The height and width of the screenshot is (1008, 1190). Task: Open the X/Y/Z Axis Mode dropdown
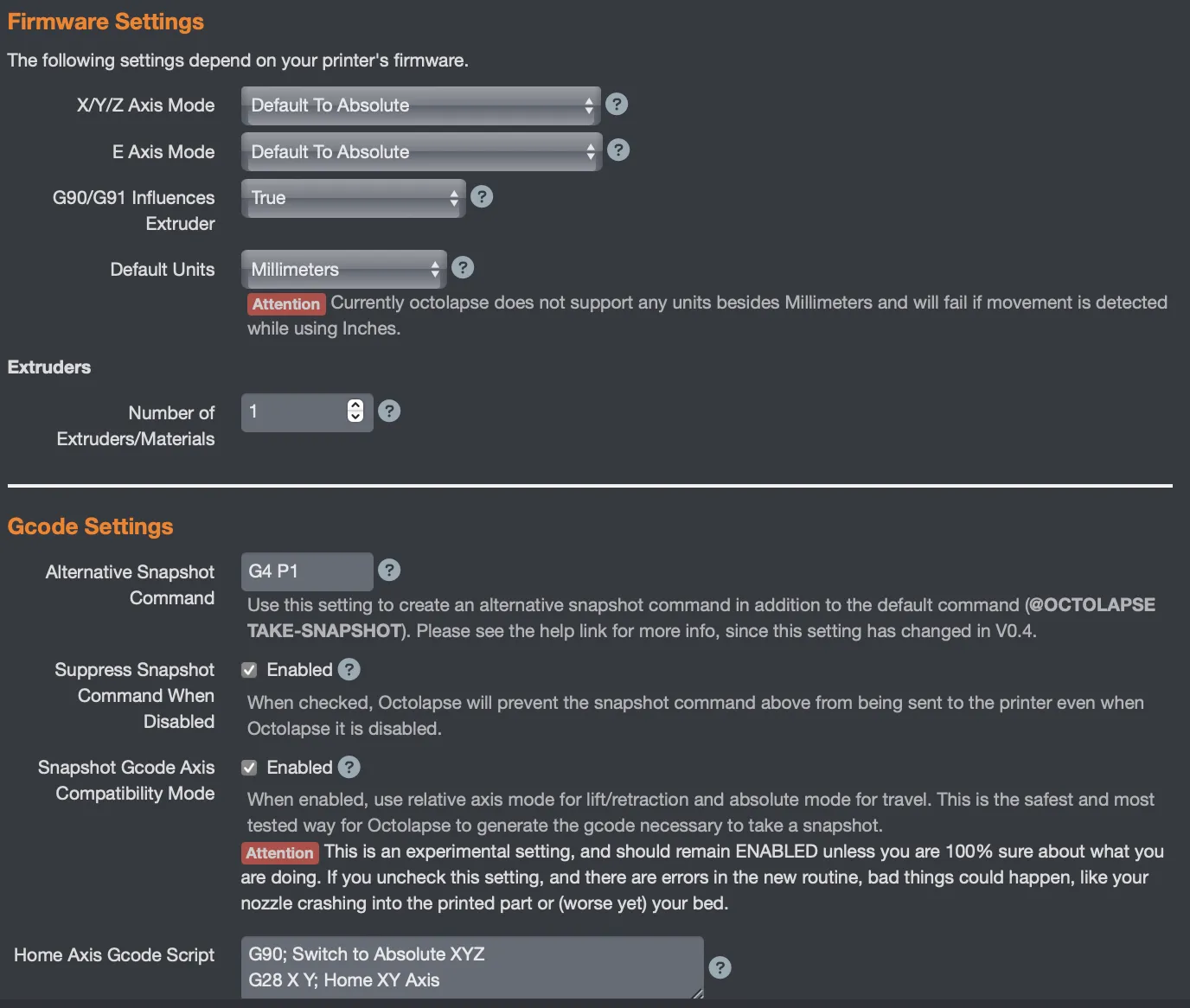point(420,105)
